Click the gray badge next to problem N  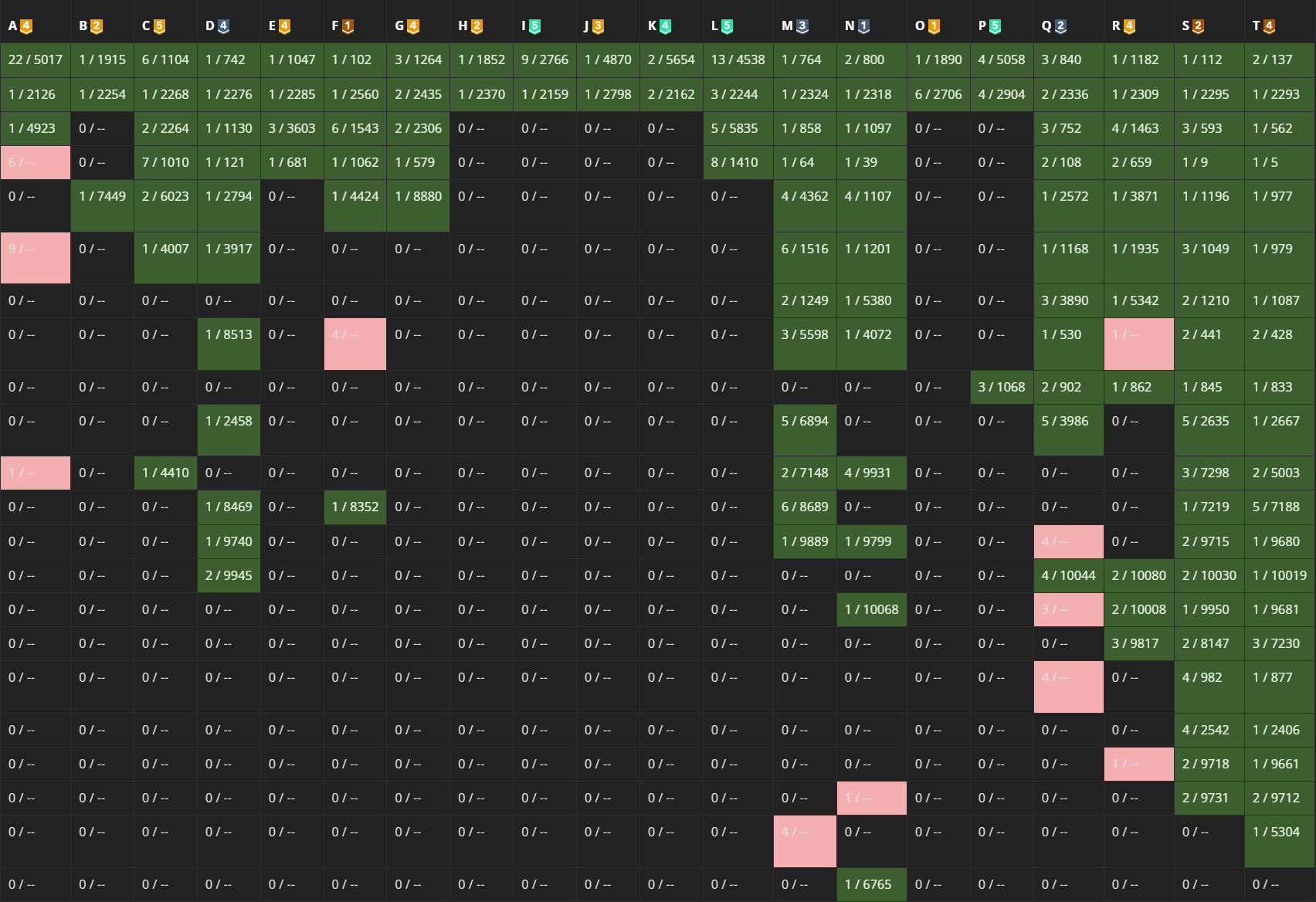click(x=863, y=26)
